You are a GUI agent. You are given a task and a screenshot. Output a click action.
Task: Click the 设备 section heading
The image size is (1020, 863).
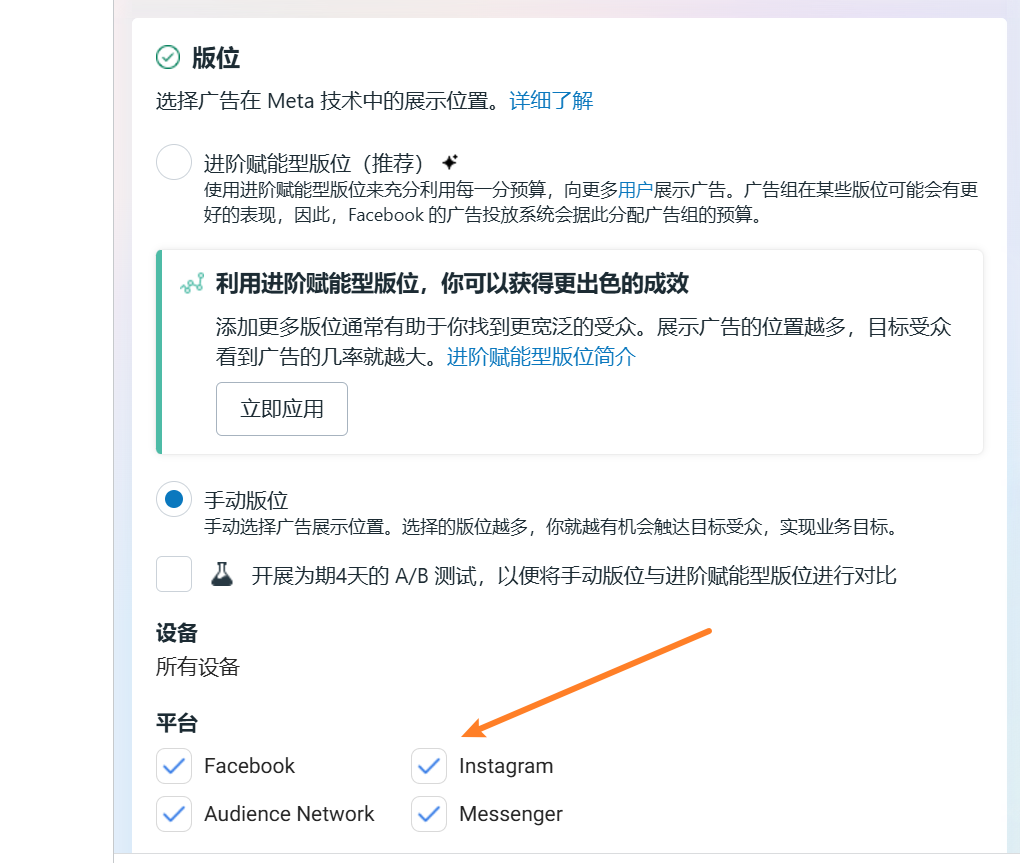(x=177, y=633)
